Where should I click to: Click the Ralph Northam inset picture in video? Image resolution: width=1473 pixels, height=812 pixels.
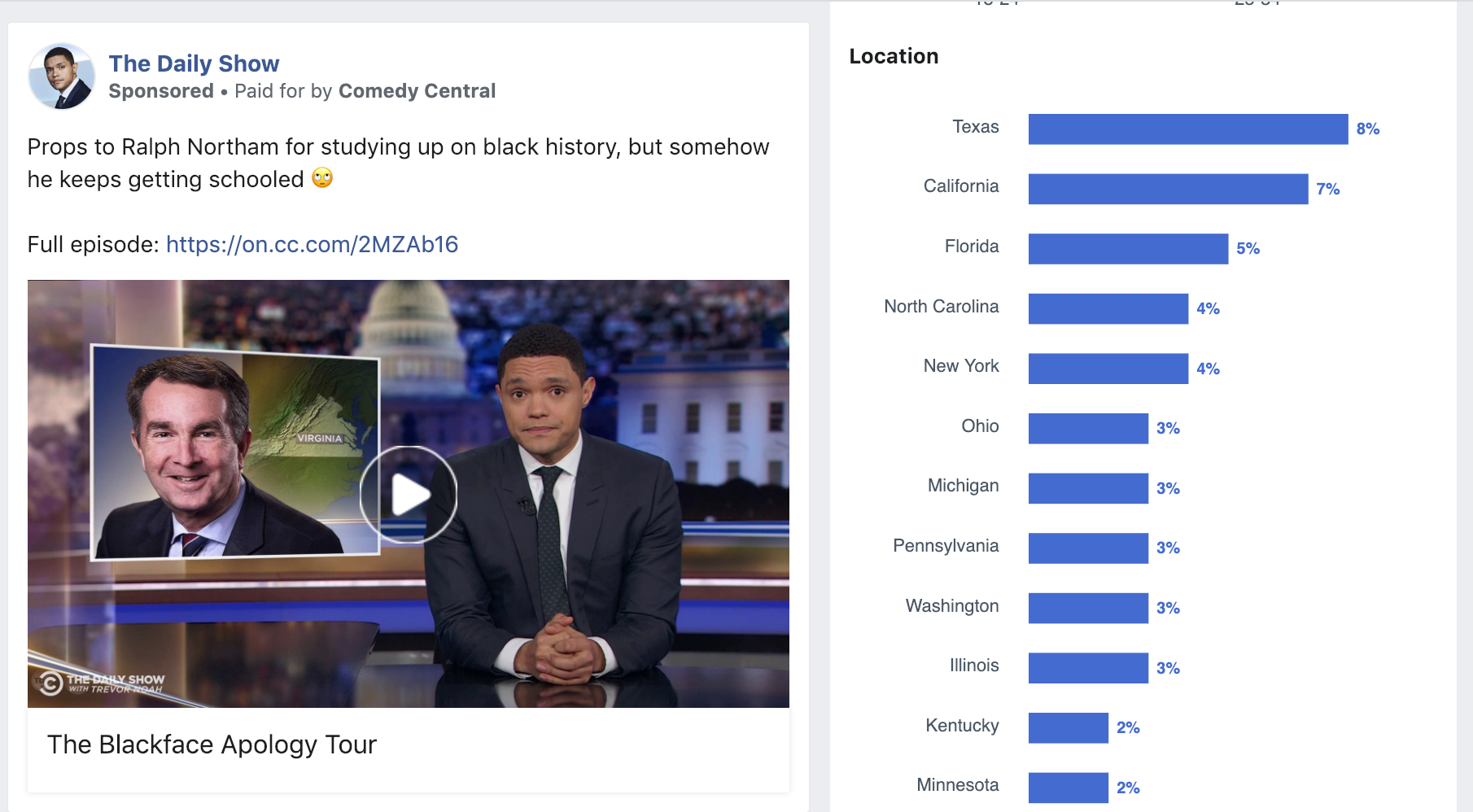[235, 452]
